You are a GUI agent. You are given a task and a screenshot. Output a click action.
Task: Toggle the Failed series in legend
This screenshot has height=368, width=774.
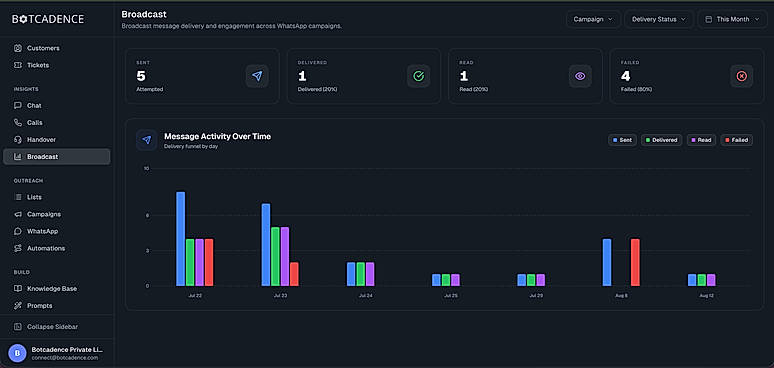point(736,140)
